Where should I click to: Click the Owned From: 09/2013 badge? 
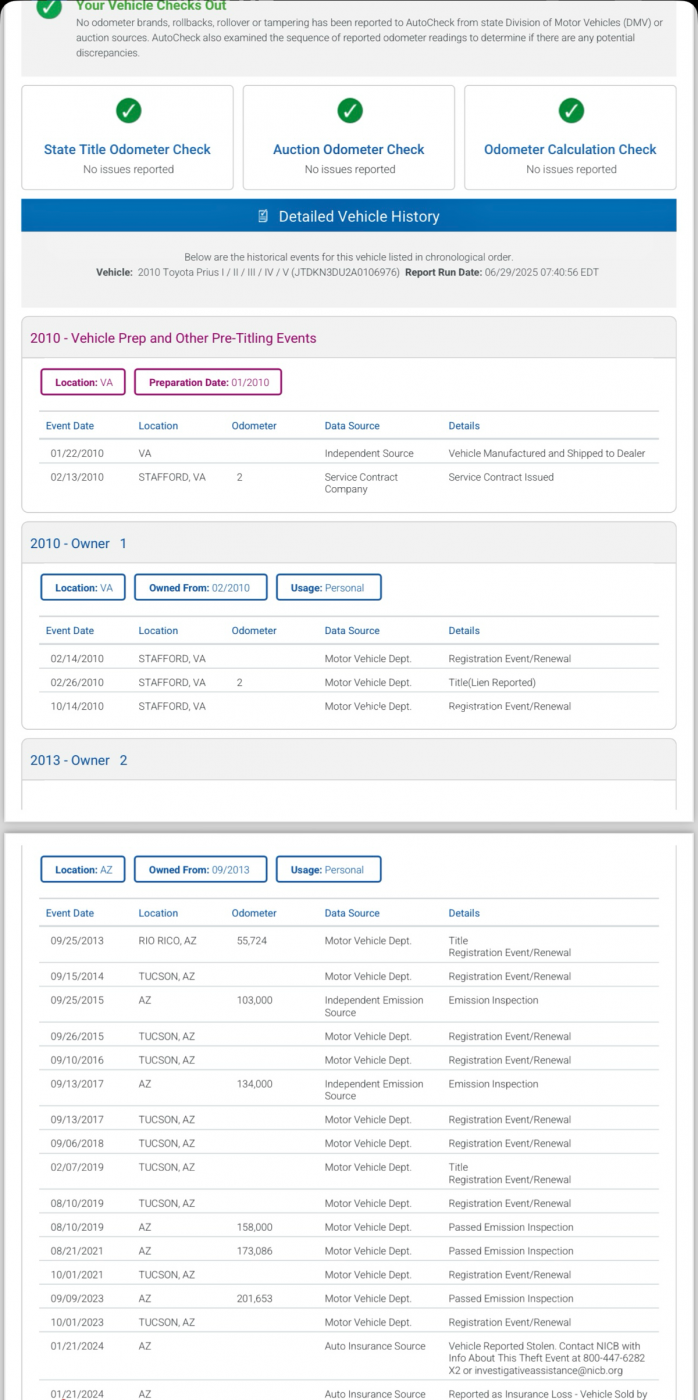coord(201,870)
